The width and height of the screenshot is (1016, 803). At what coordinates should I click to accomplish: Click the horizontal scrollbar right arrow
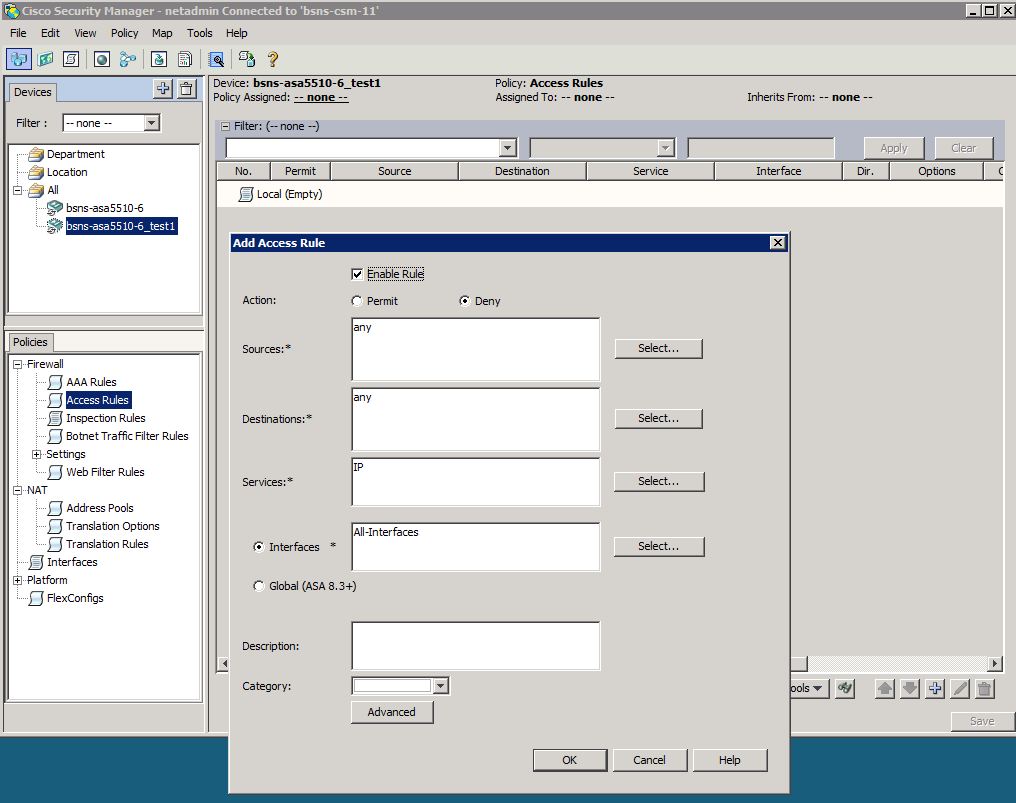click(995, 664)
